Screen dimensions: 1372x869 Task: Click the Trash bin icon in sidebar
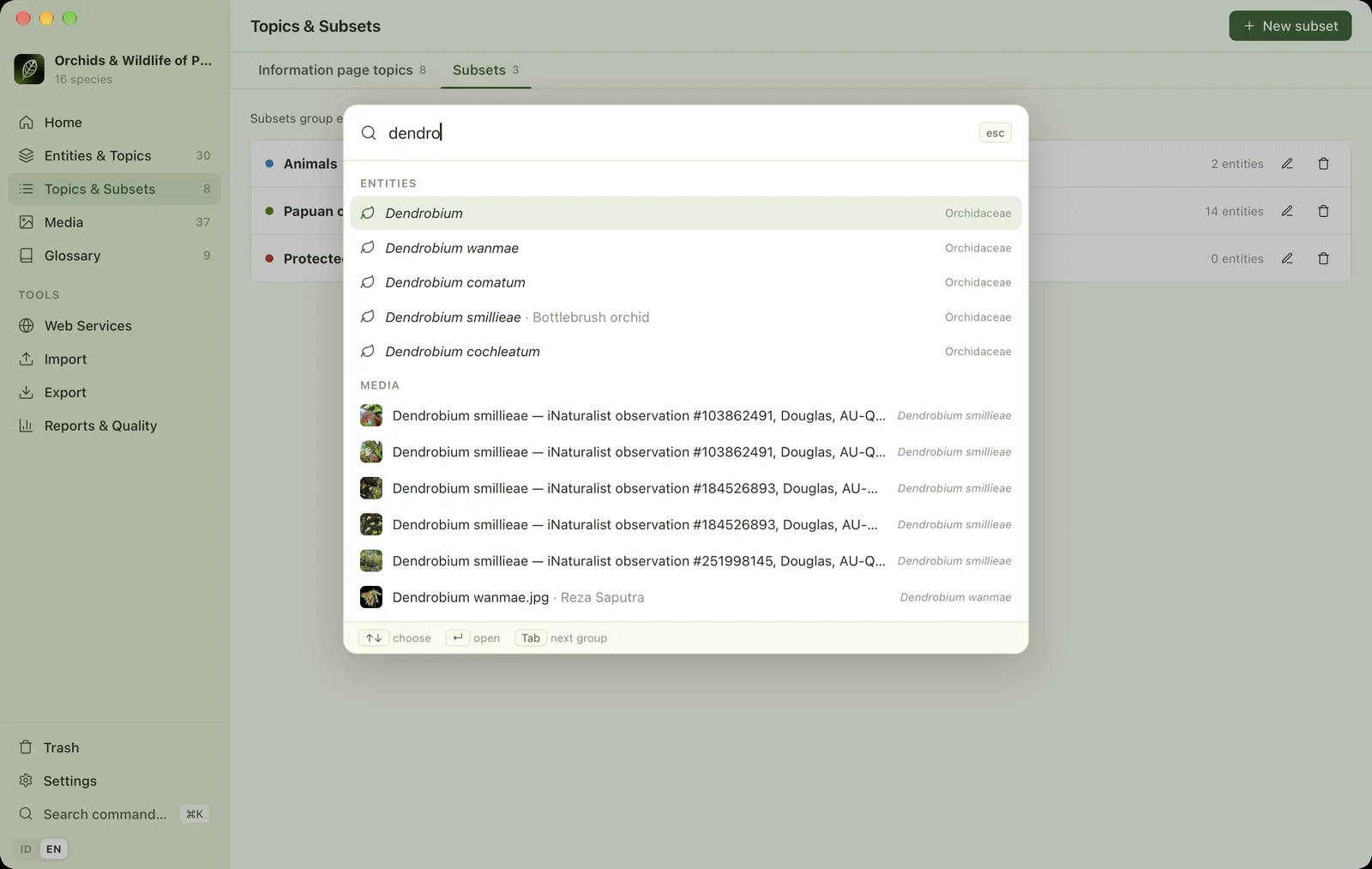click(x=26, y=747)
